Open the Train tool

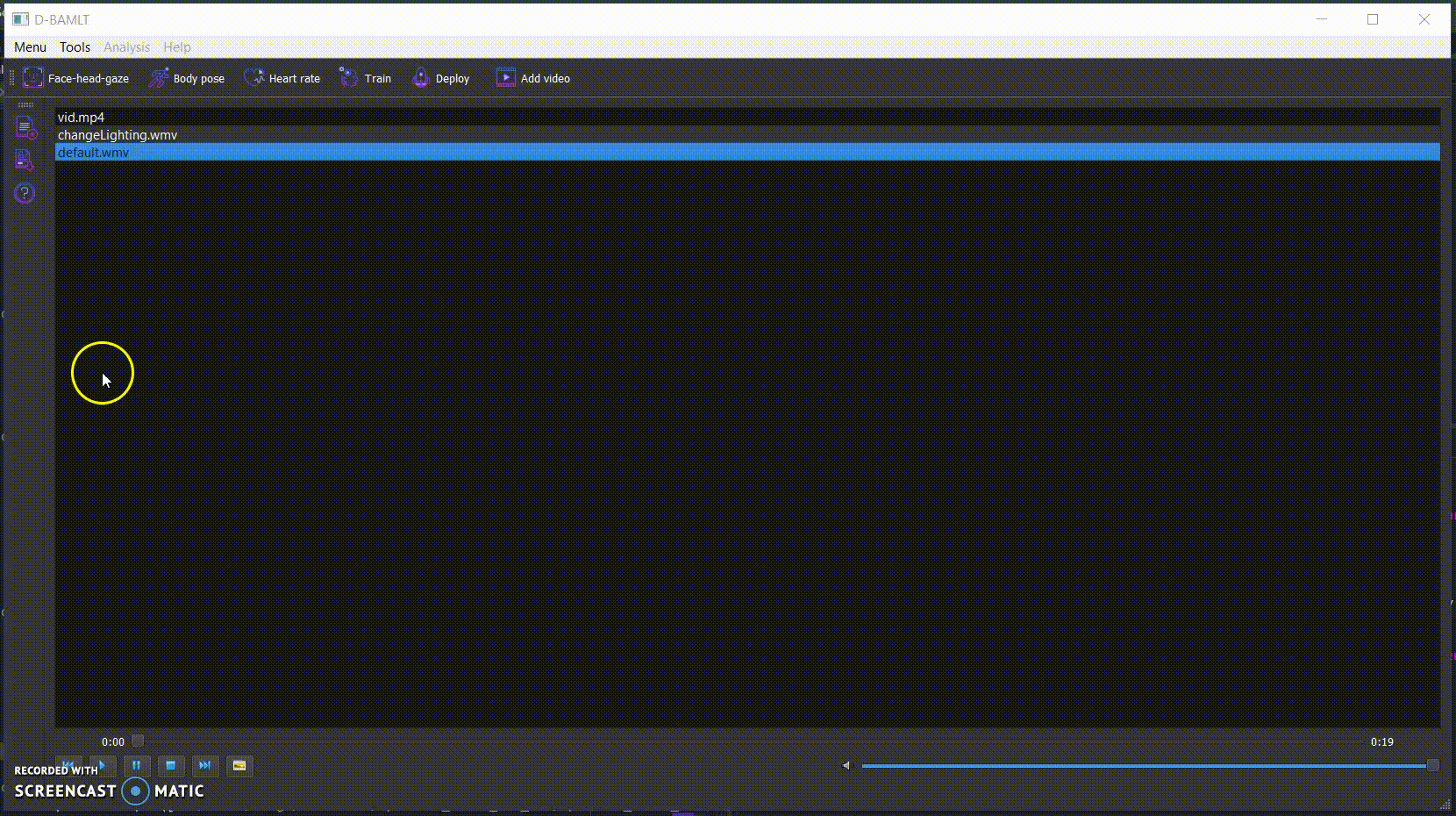coord(365,78)
